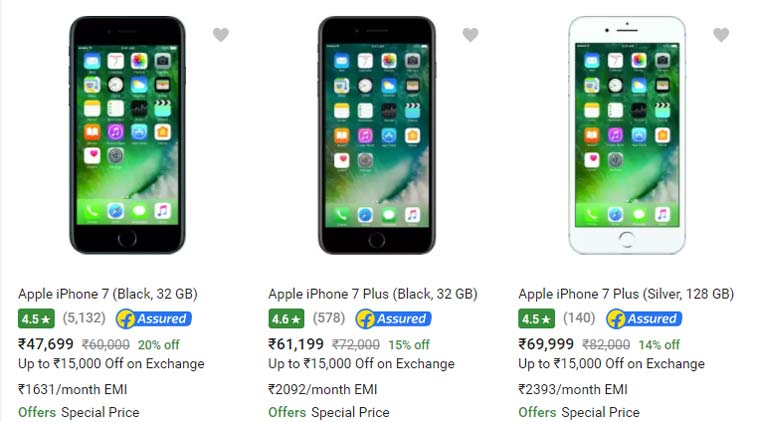This screenshot has height=422, width=759.
Task: Toggle wishlist heart for iPhone 7 Plus Black
Action: [x=471, y=35]
